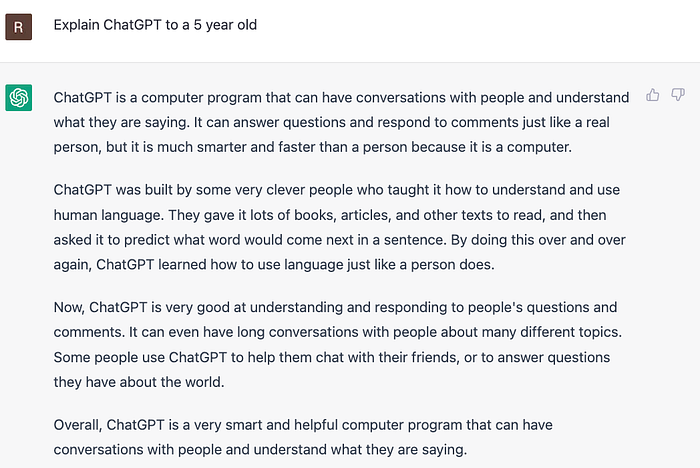
Task: Click the words human language in the response
Action: coord(108,215)
